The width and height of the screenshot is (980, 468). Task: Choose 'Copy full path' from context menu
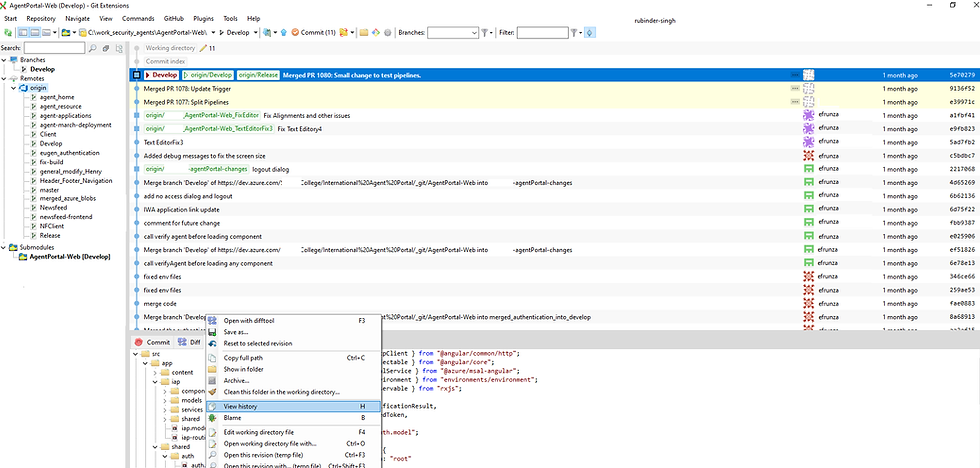pyautogui.click(x=293, y=358)
